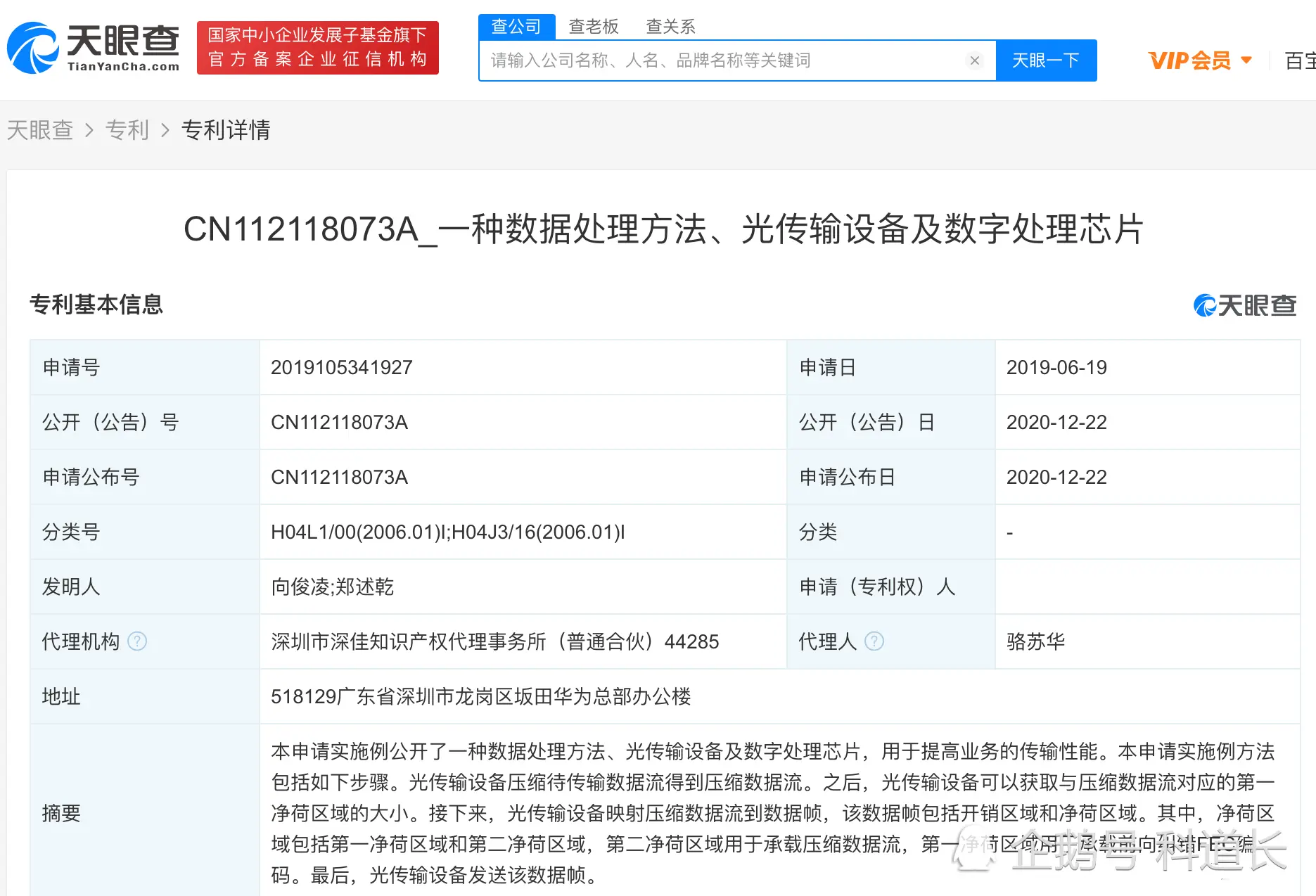Open the VIP会员 link
The height and width of the screenshot is (896, 1316).
[1189, 60]
